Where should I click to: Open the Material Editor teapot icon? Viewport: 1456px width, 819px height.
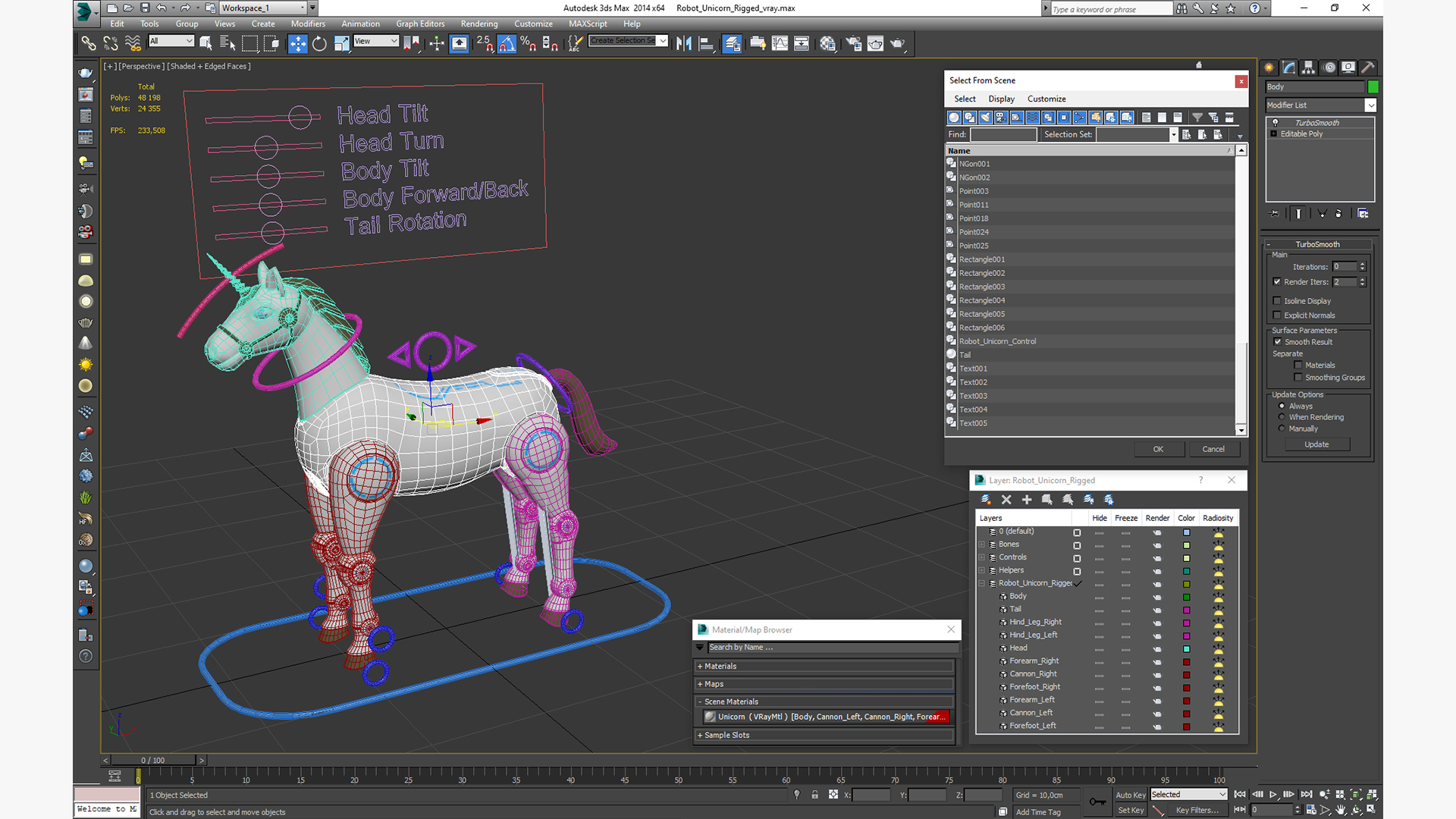(827, 44)
